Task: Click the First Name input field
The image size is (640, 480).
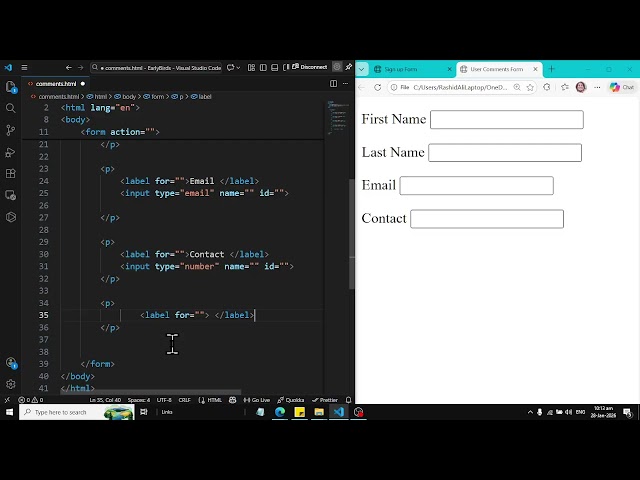Action: tap(507, 120)
